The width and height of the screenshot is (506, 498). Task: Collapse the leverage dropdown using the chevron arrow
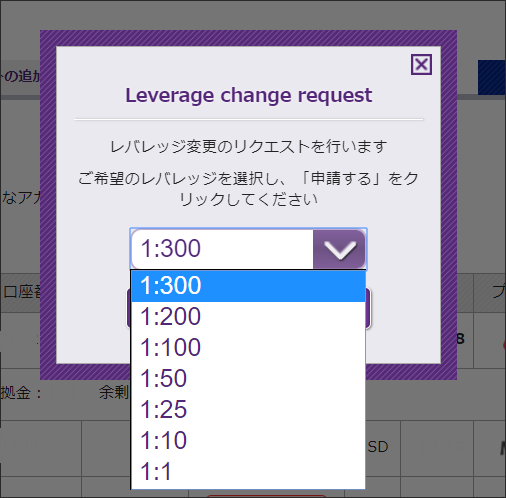point(339,249)
